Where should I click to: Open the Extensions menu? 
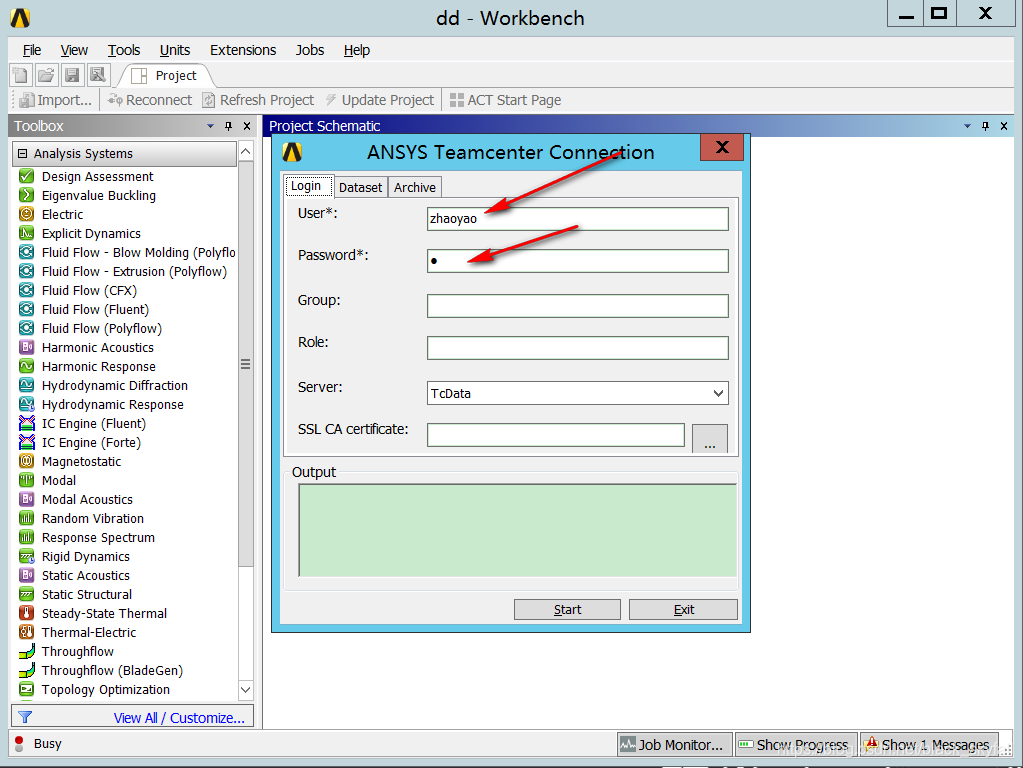coord(243,50)
